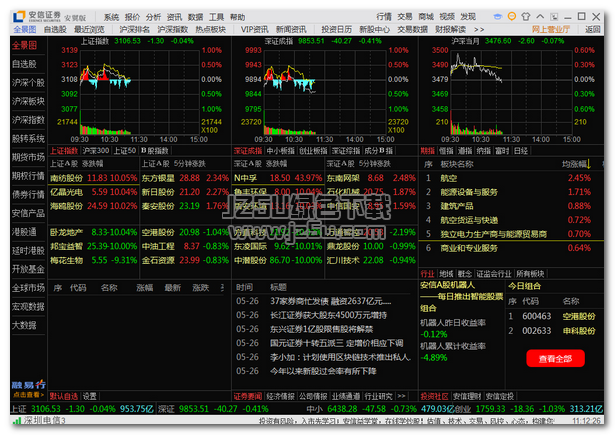
Task: Switch to the 交易 top tab
Action: (x=405, y=16)
